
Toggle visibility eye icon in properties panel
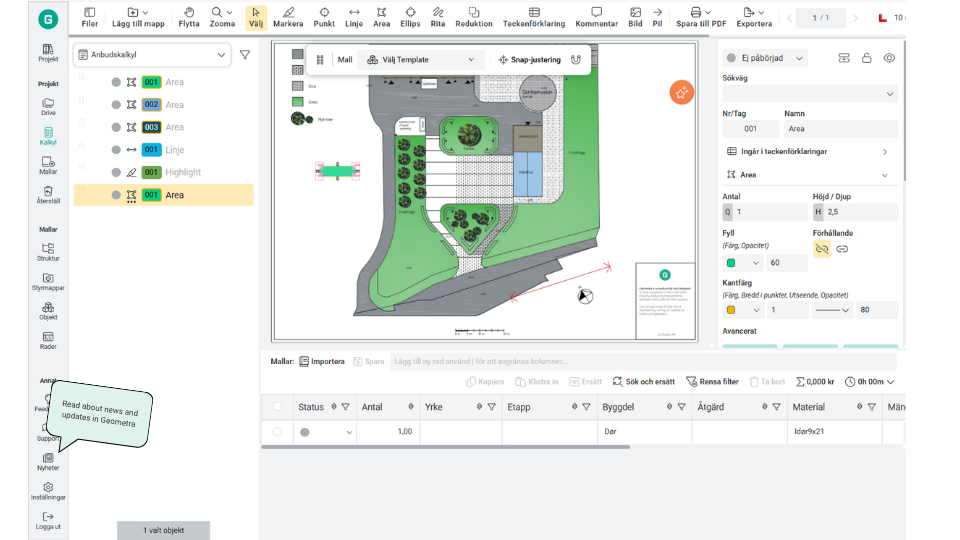pos(889,58)
